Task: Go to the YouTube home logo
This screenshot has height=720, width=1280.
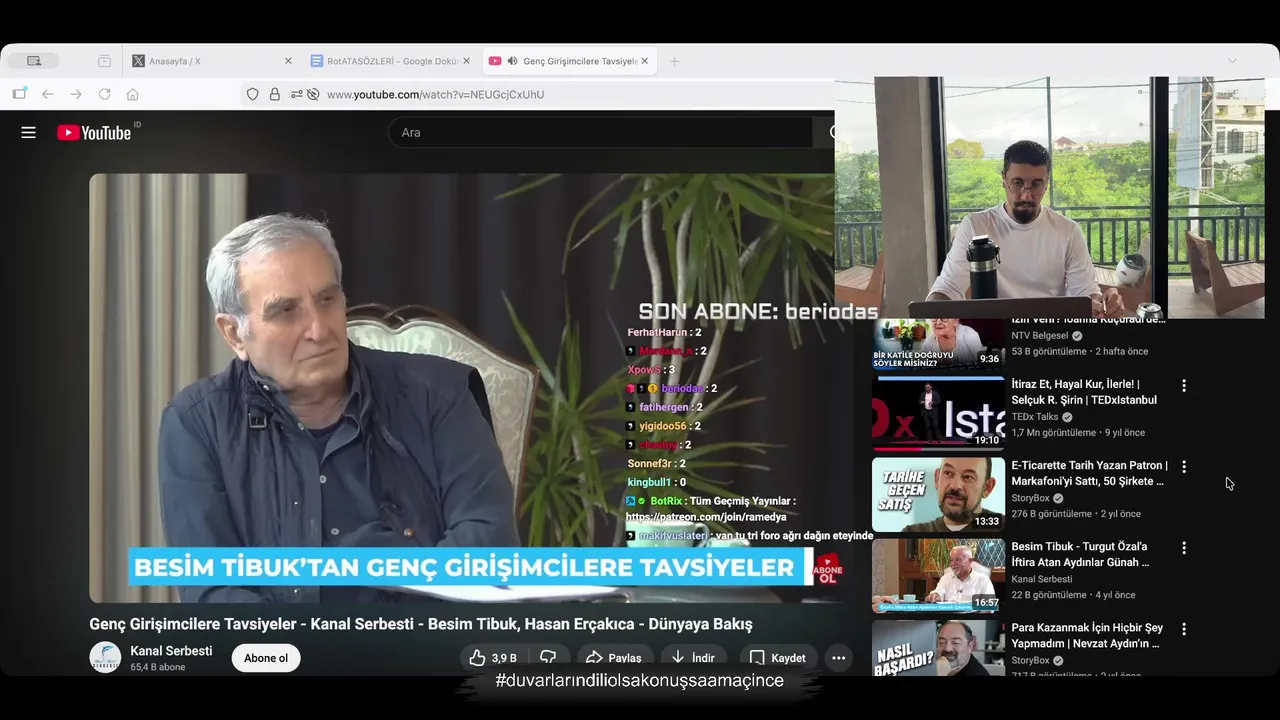Action: coord(94,132)
